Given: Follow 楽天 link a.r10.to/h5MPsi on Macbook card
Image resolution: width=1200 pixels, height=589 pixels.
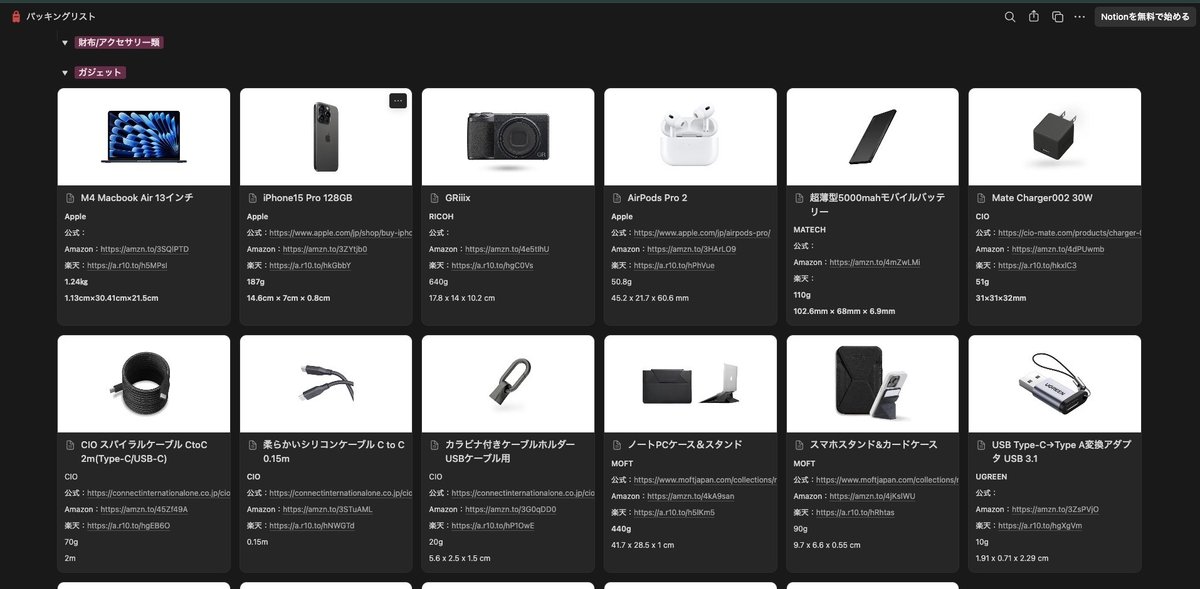Looking at the screenshot, I should coord(127,266).
